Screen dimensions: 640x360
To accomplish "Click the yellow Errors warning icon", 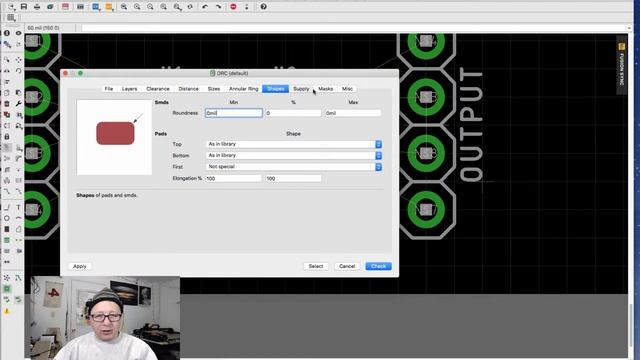I will 7,311.
